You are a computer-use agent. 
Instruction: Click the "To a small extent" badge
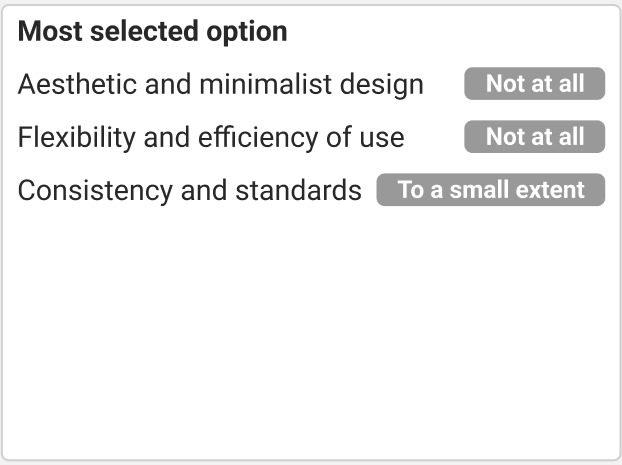[x=490, y=190]
